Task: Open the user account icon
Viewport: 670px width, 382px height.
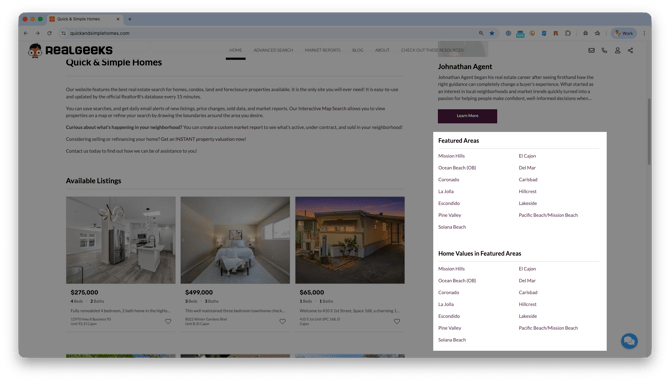Action: point(617,50)
